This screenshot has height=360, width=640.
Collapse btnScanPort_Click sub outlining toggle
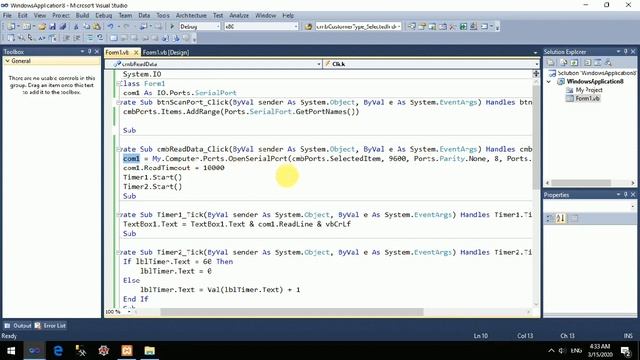coord(118,102)
